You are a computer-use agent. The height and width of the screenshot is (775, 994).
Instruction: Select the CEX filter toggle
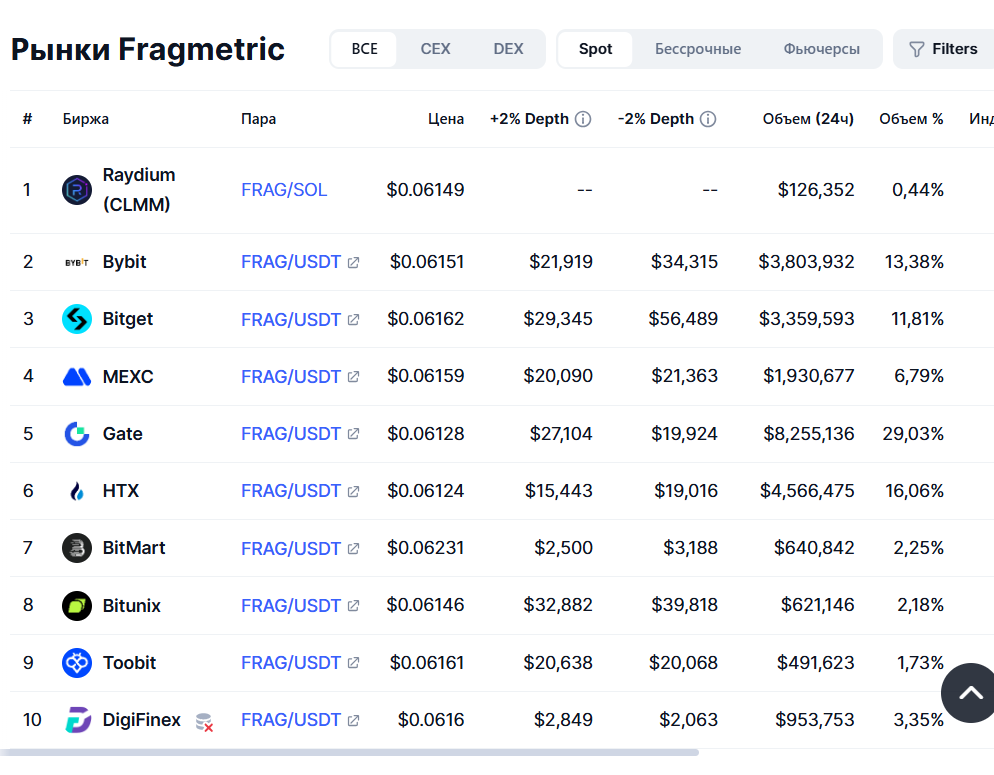(435, 49)
